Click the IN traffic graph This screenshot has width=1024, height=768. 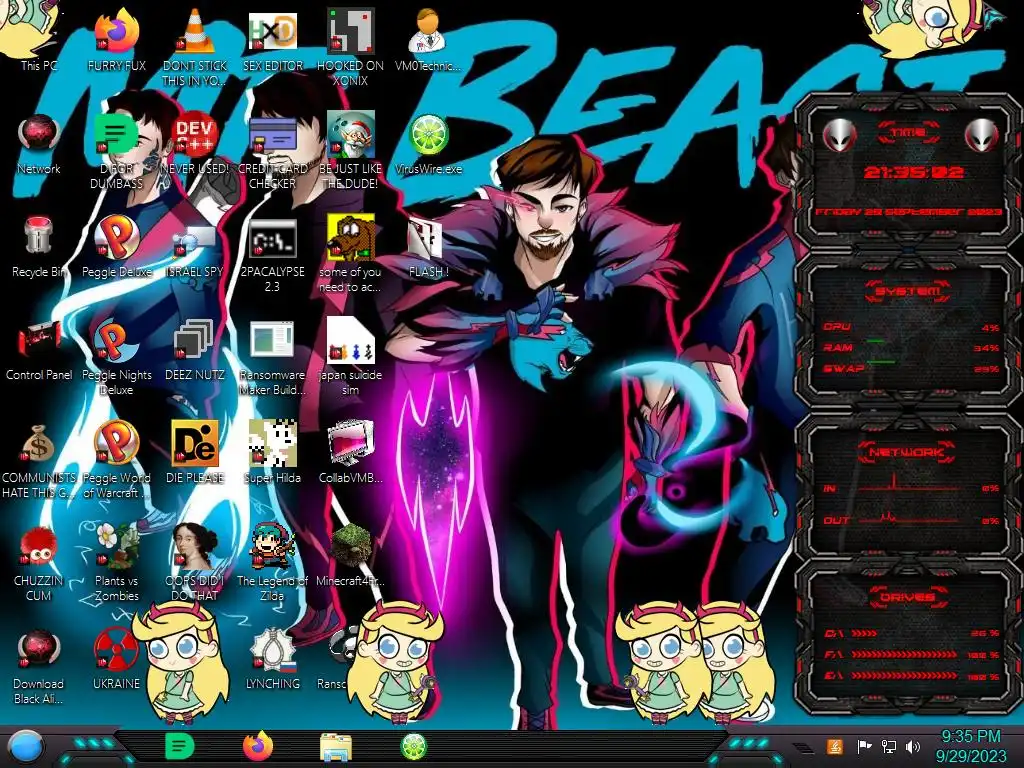click(909, 484)
